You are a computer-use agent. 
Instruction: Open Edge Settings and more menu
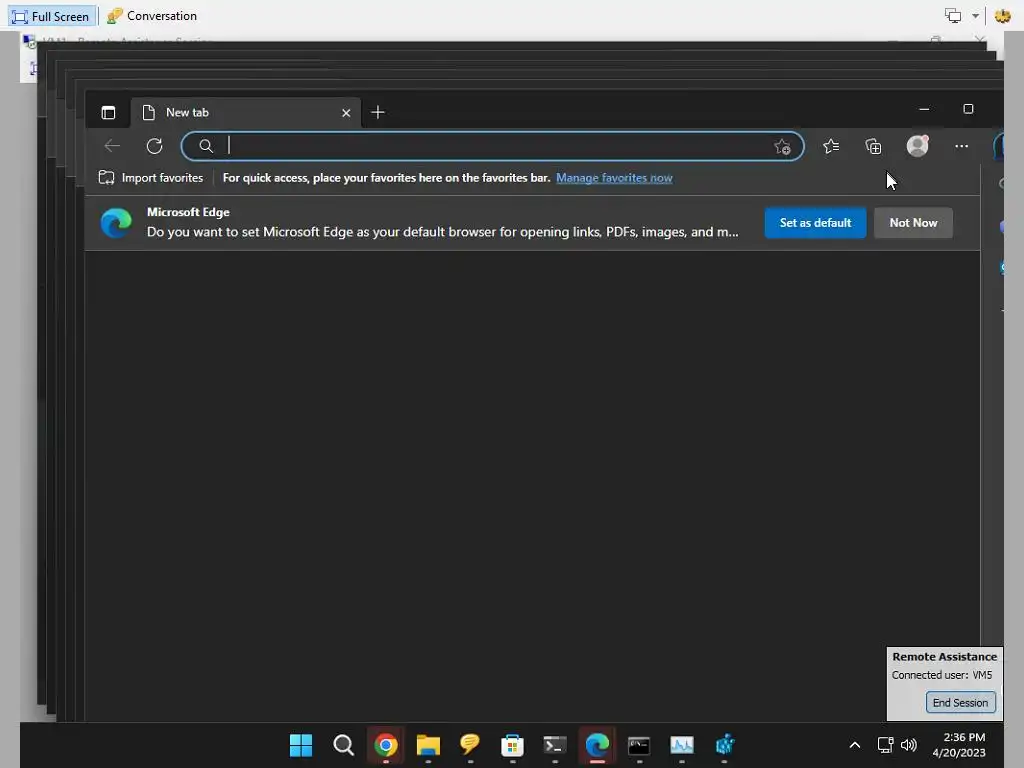[961, 146]
